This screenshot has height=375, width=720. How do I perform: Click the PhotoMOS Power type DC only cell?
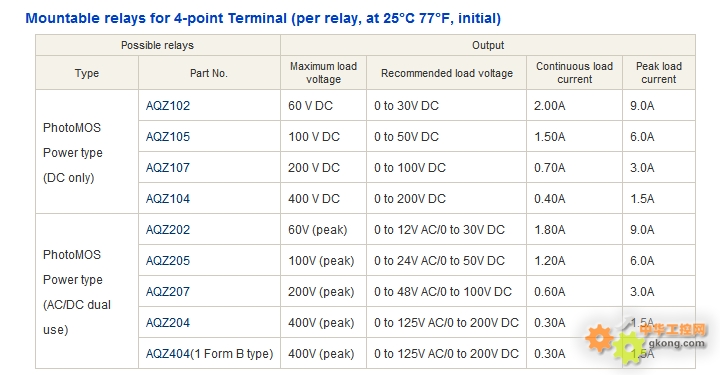pos(87,152)
